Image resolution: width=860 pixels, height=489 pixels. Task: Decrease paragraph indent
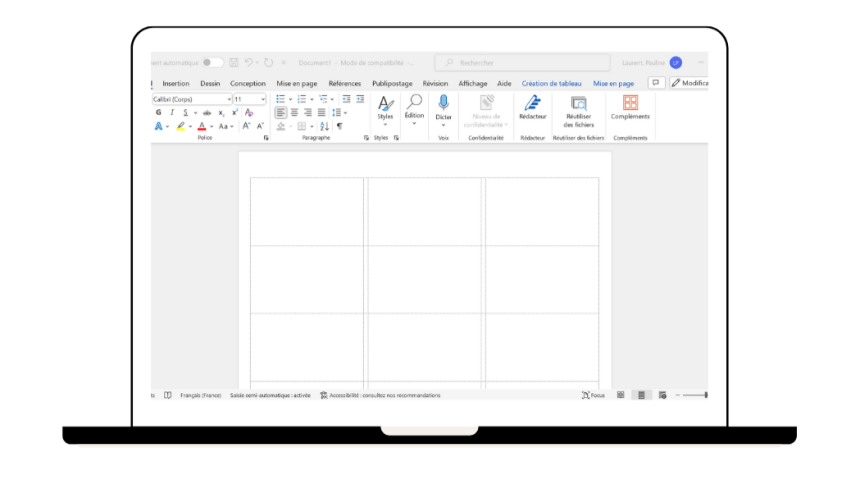coord(346,99)
